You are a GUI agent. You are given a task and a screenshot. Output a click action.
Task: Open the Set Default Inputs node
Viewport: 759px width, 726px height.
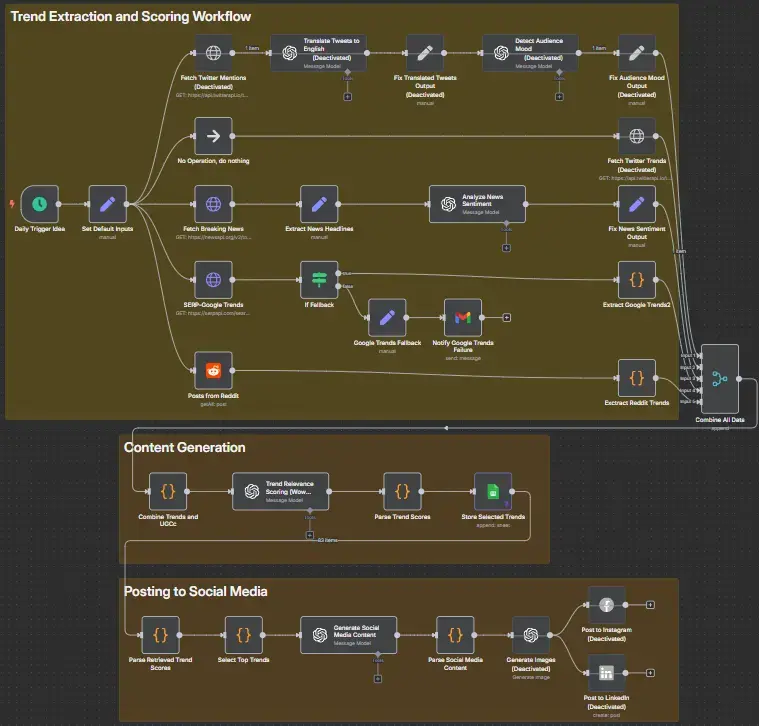point(107,204)
